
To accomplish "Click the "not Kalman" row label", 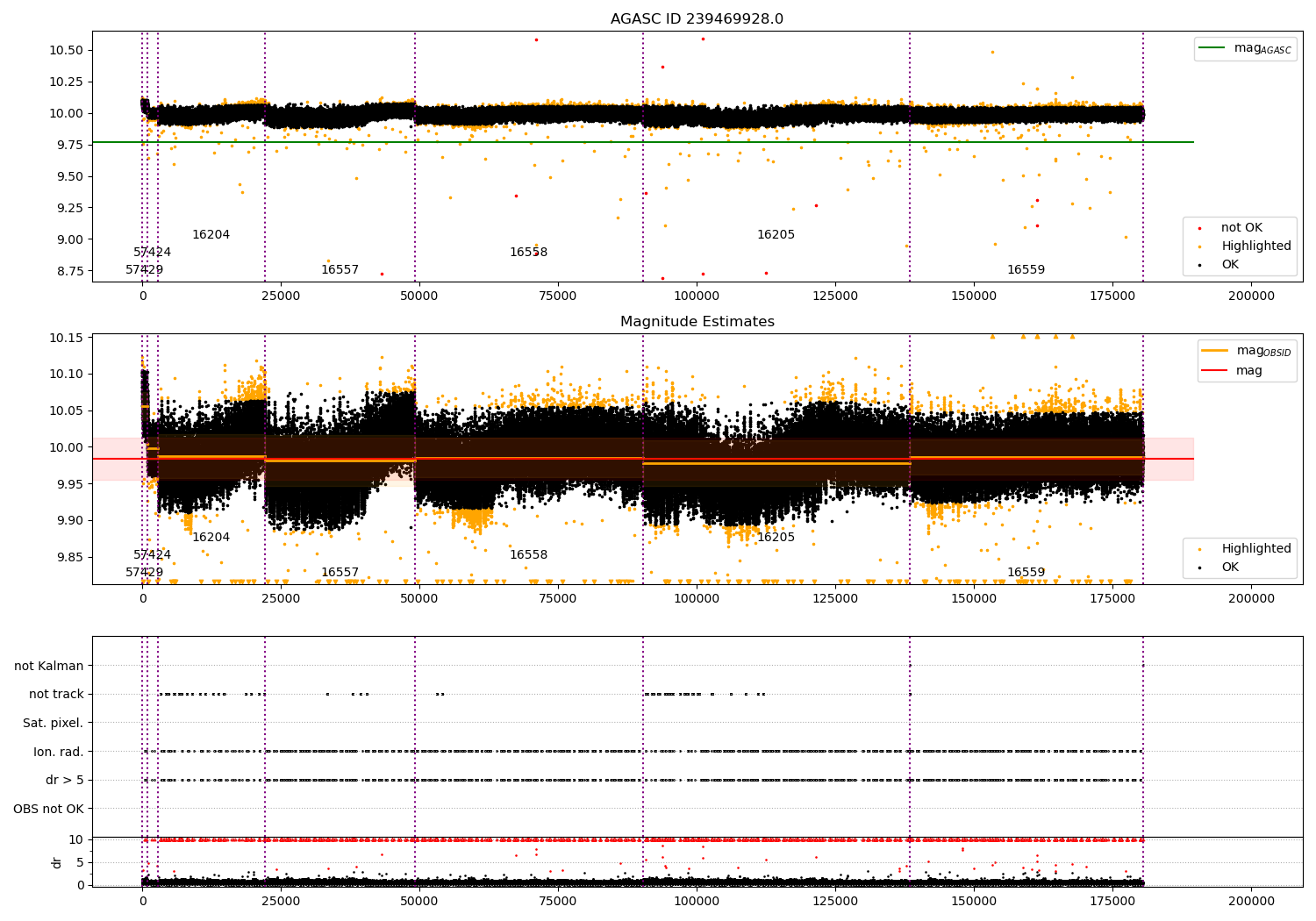I will tap(49, 666).
